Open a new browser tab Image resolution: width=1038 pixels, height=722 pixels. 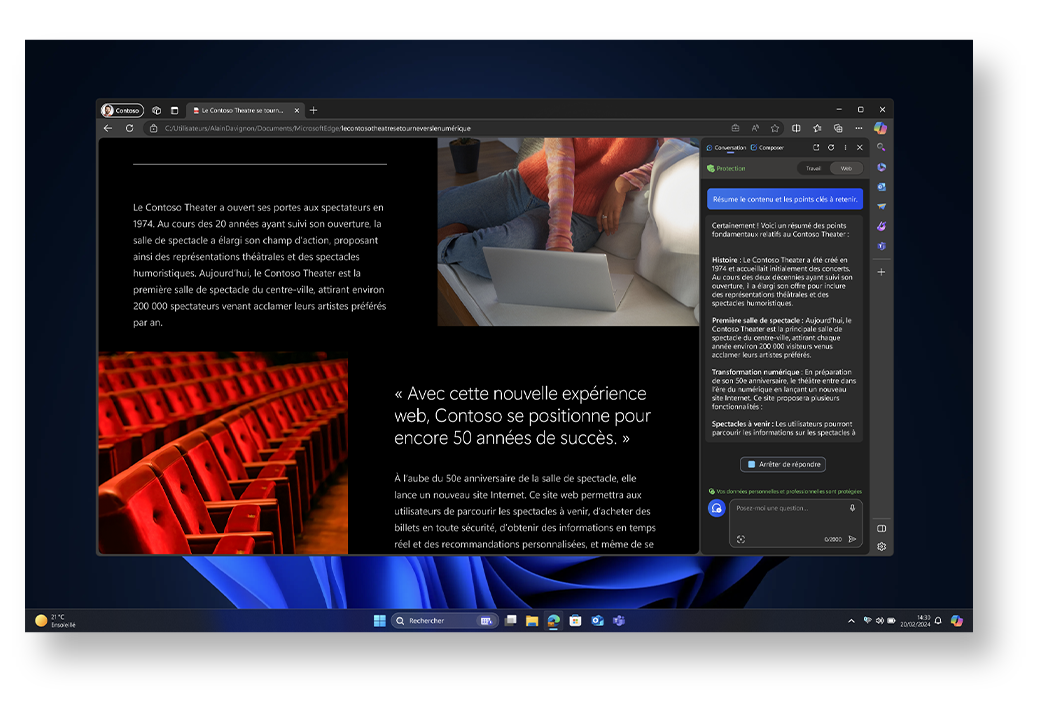point(314,111)
